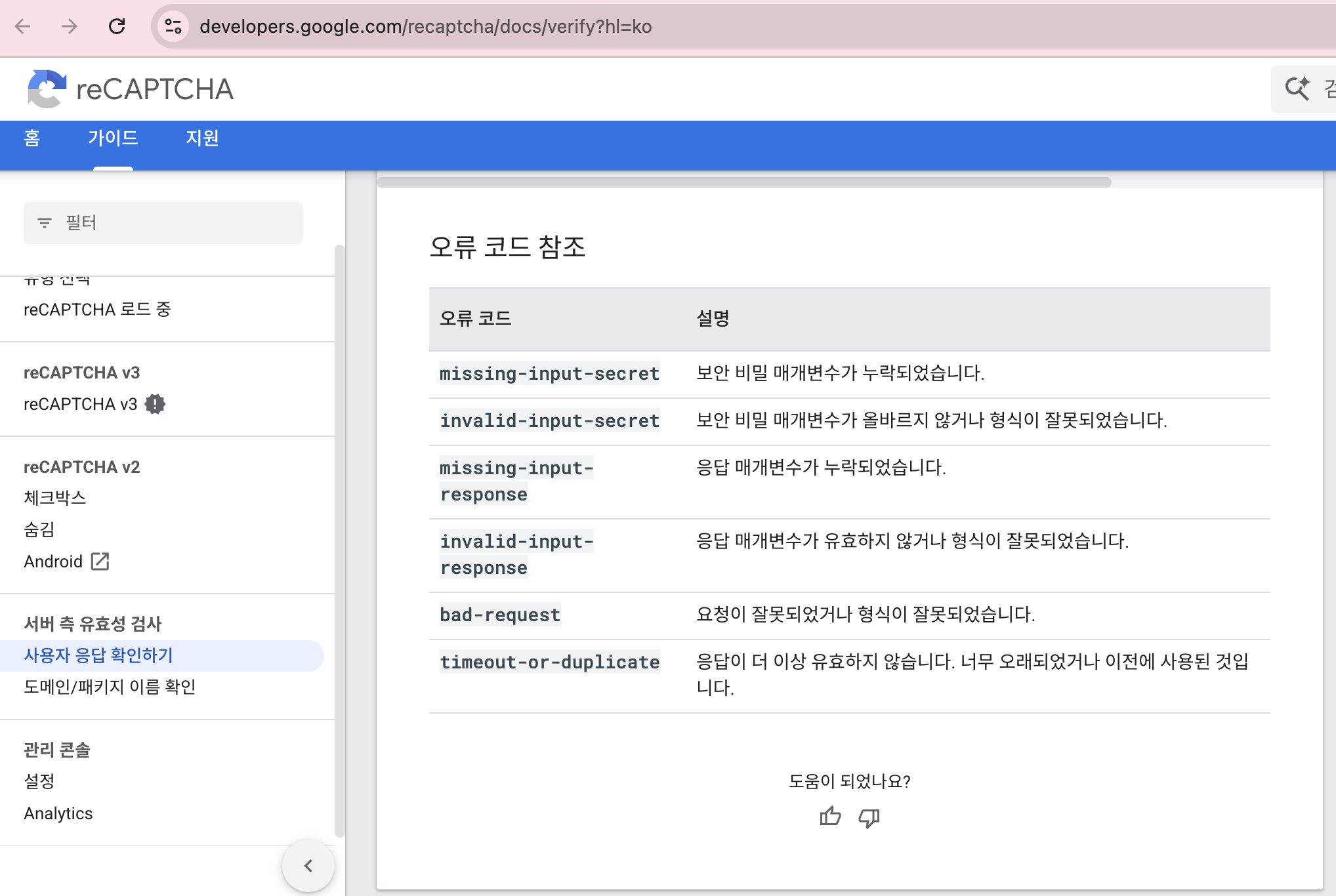Click the horizontal scrollbar above the table

click(x=744, y=182)
